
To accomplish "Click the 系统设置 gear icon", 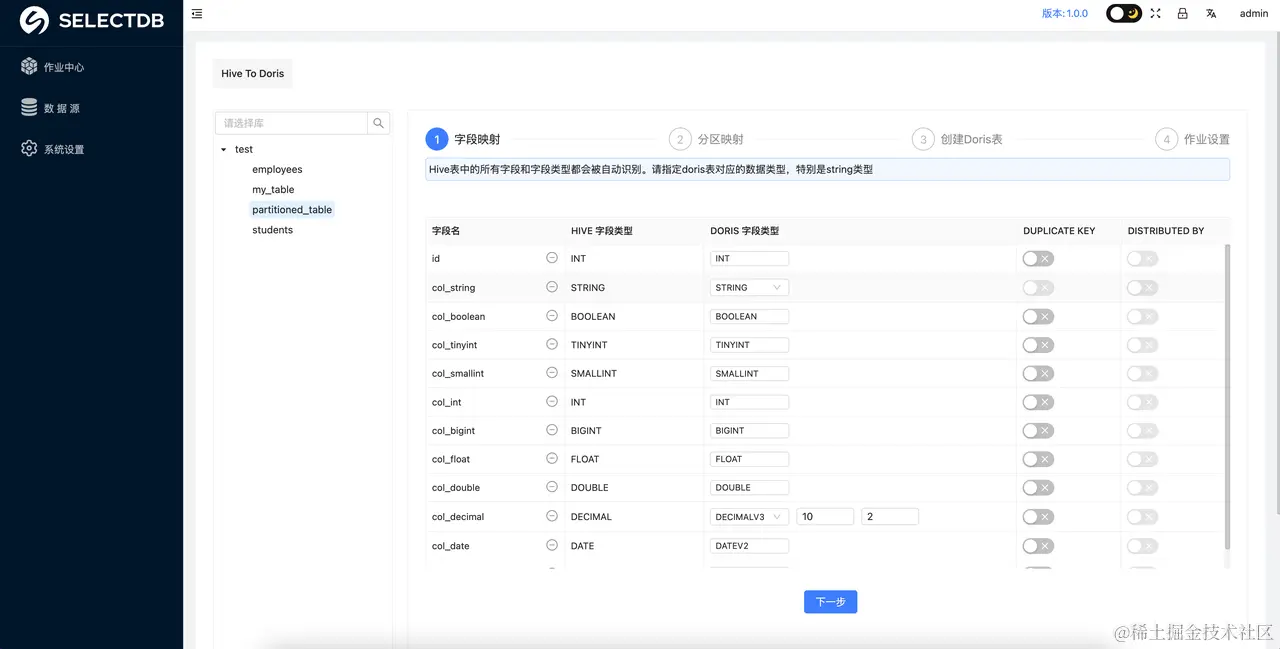I will 29,148.
